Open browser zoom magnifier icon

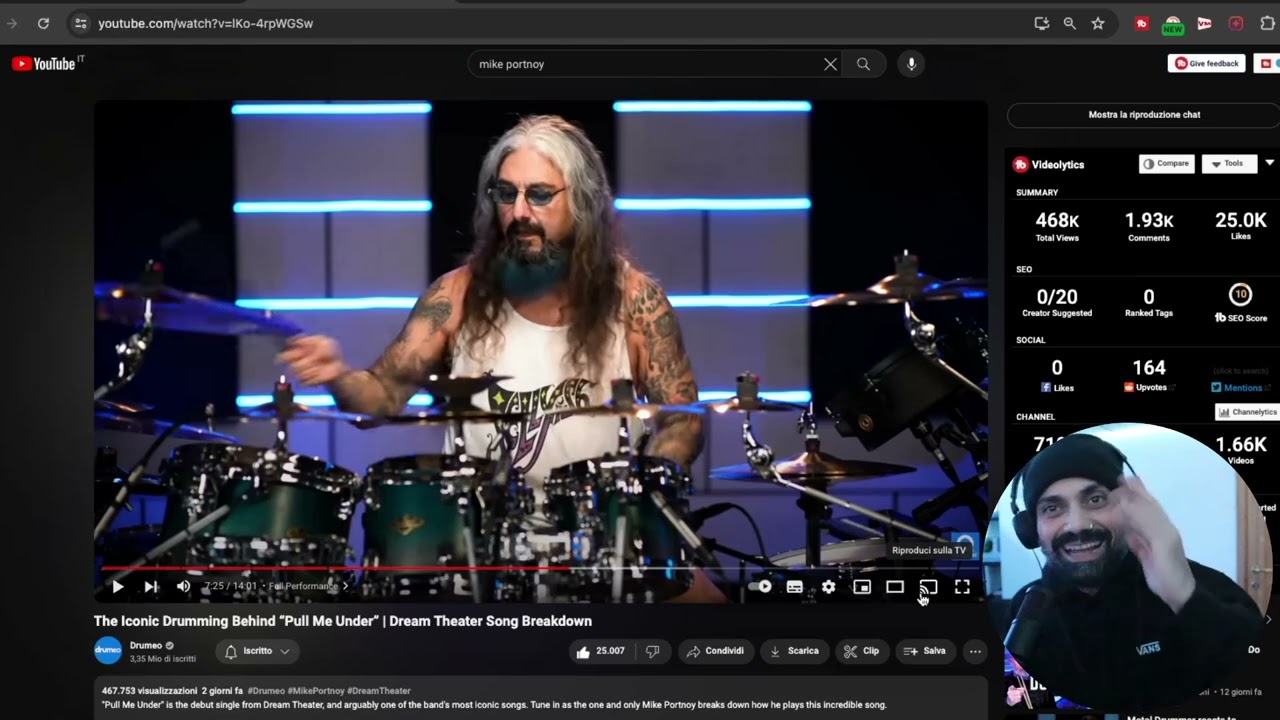tap(1070, 23)
